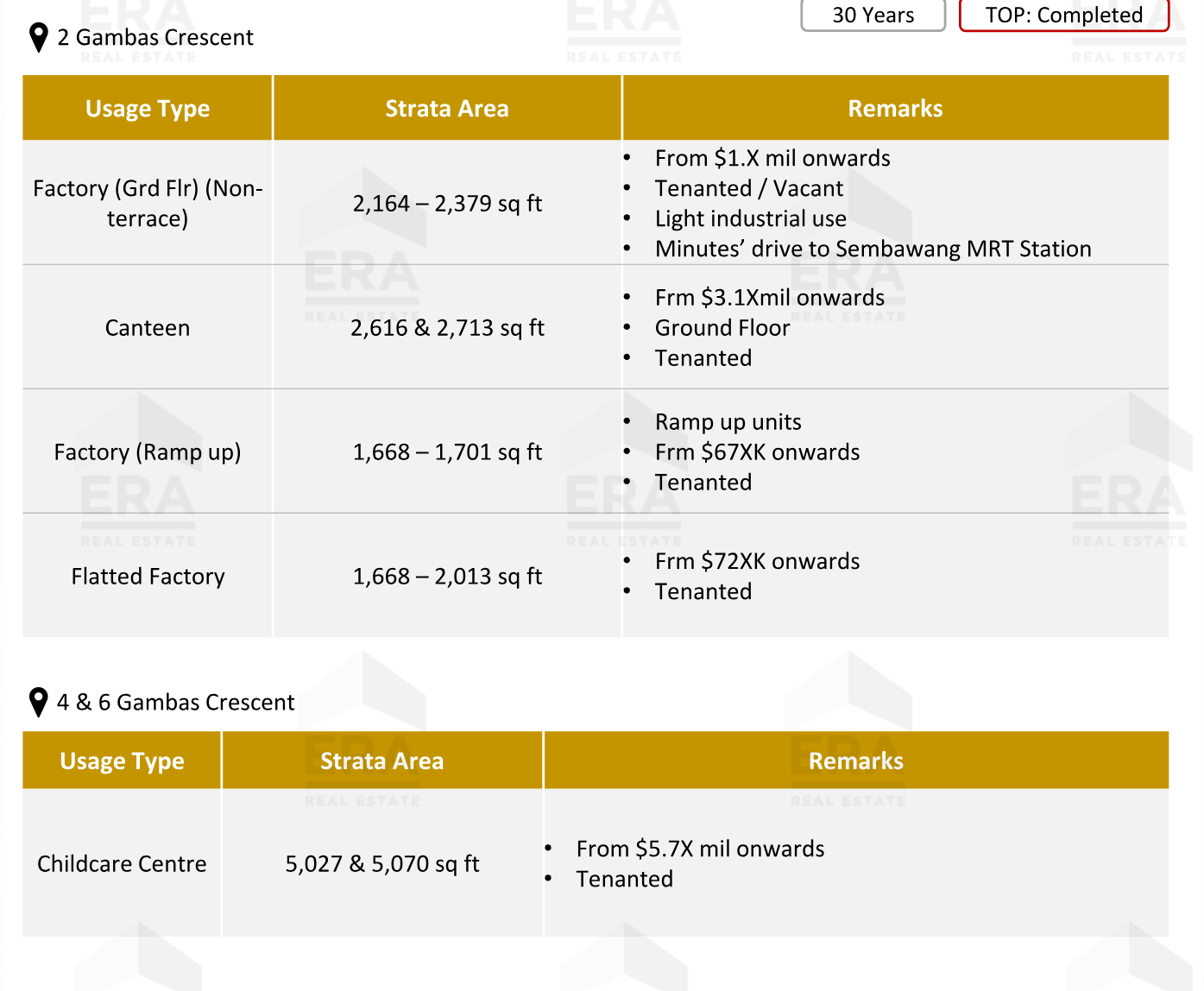Select the 4 & 6 Gambas Crescent heading

click(x=175, y=703)
